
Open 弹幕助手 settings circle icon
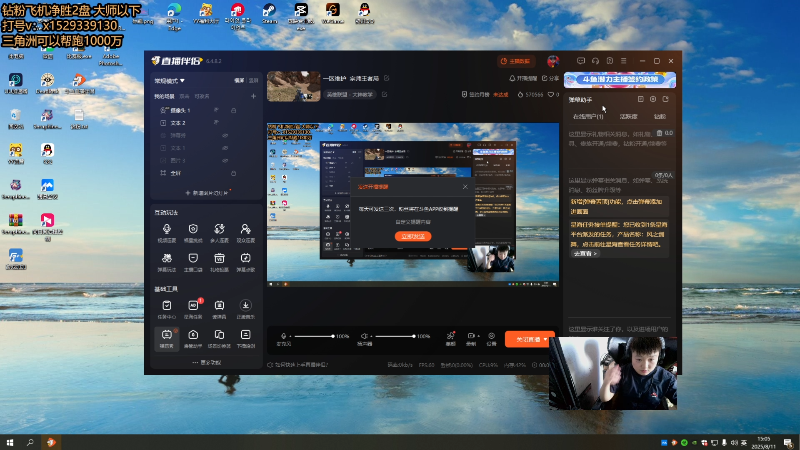coord(653,99)
